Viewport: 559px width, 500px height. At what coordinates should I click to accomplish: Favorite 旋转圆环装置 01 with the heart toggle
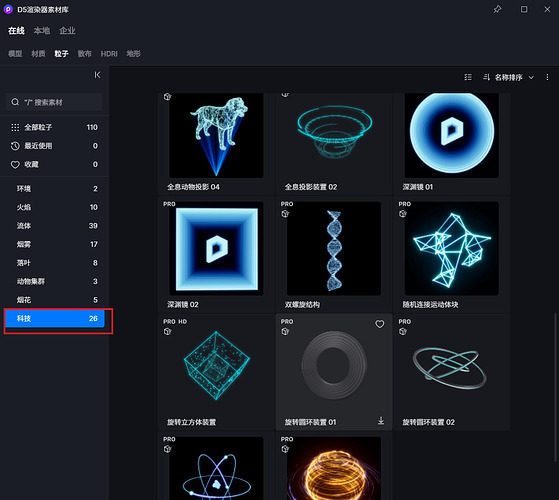(380, 324)
